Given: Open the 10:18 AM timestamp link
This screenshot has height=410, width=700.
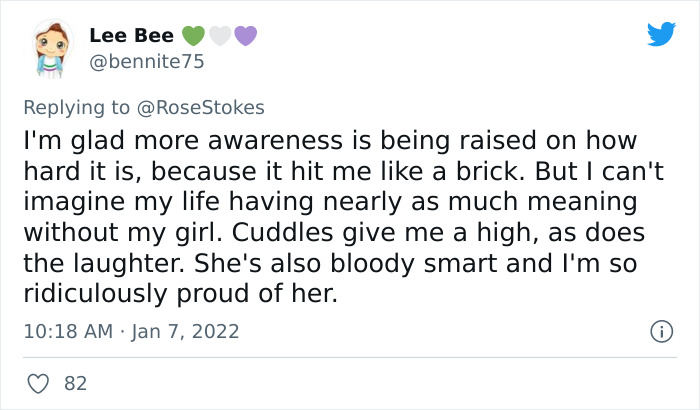Looking at the screenshot, I should (x=69, y=330).
